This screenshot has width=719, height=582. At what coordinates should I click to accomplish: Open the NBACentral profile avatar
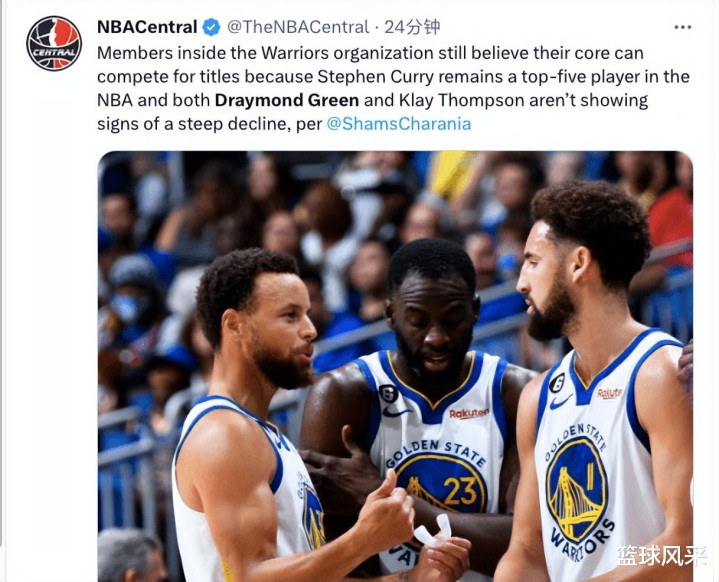tap(54, 44)
